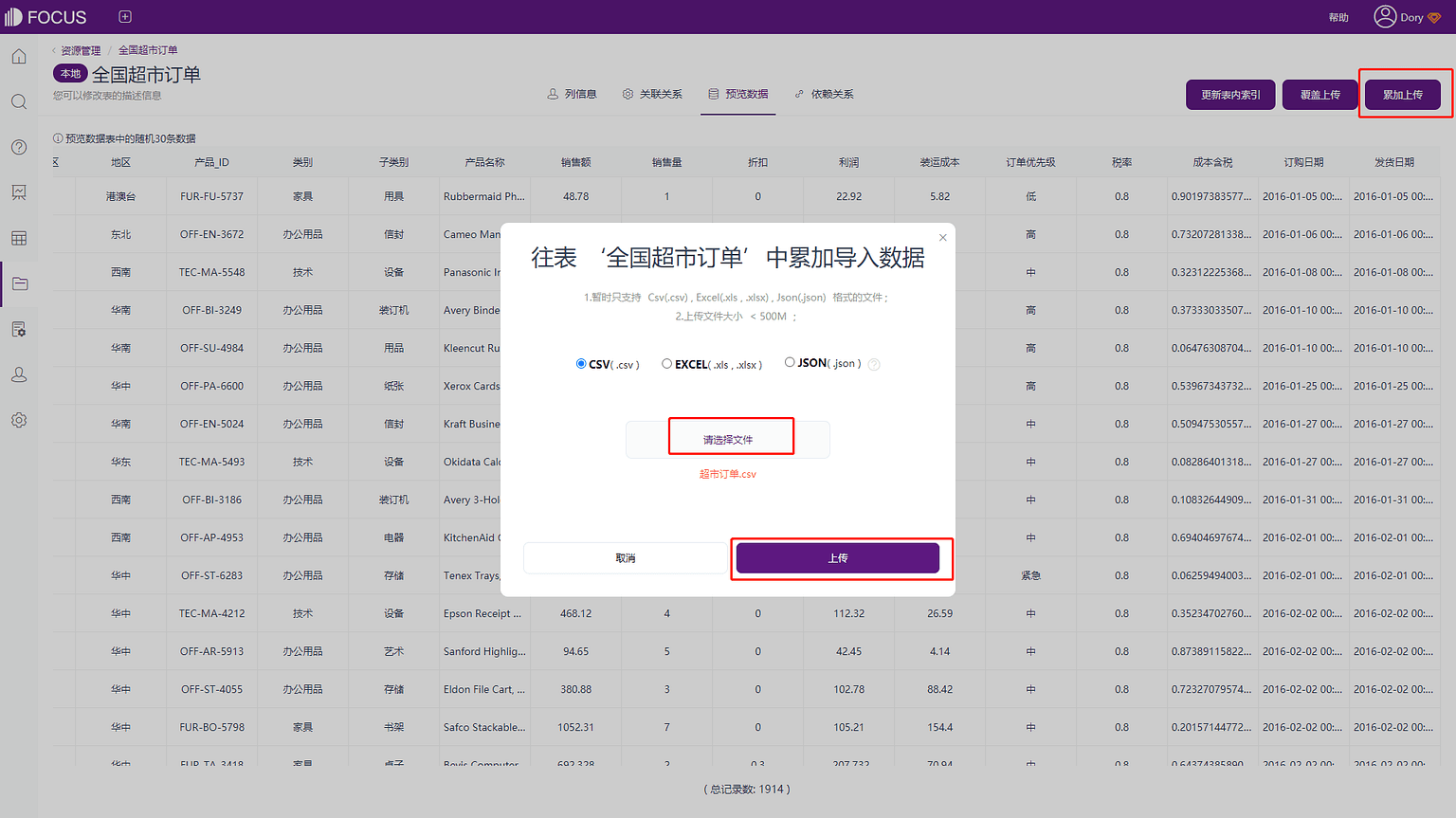Image resolution: width=1456 pixels, height=818 pixels.
Task: Open the document settings icon in sidebar
Action: click(x=19, y=329)
